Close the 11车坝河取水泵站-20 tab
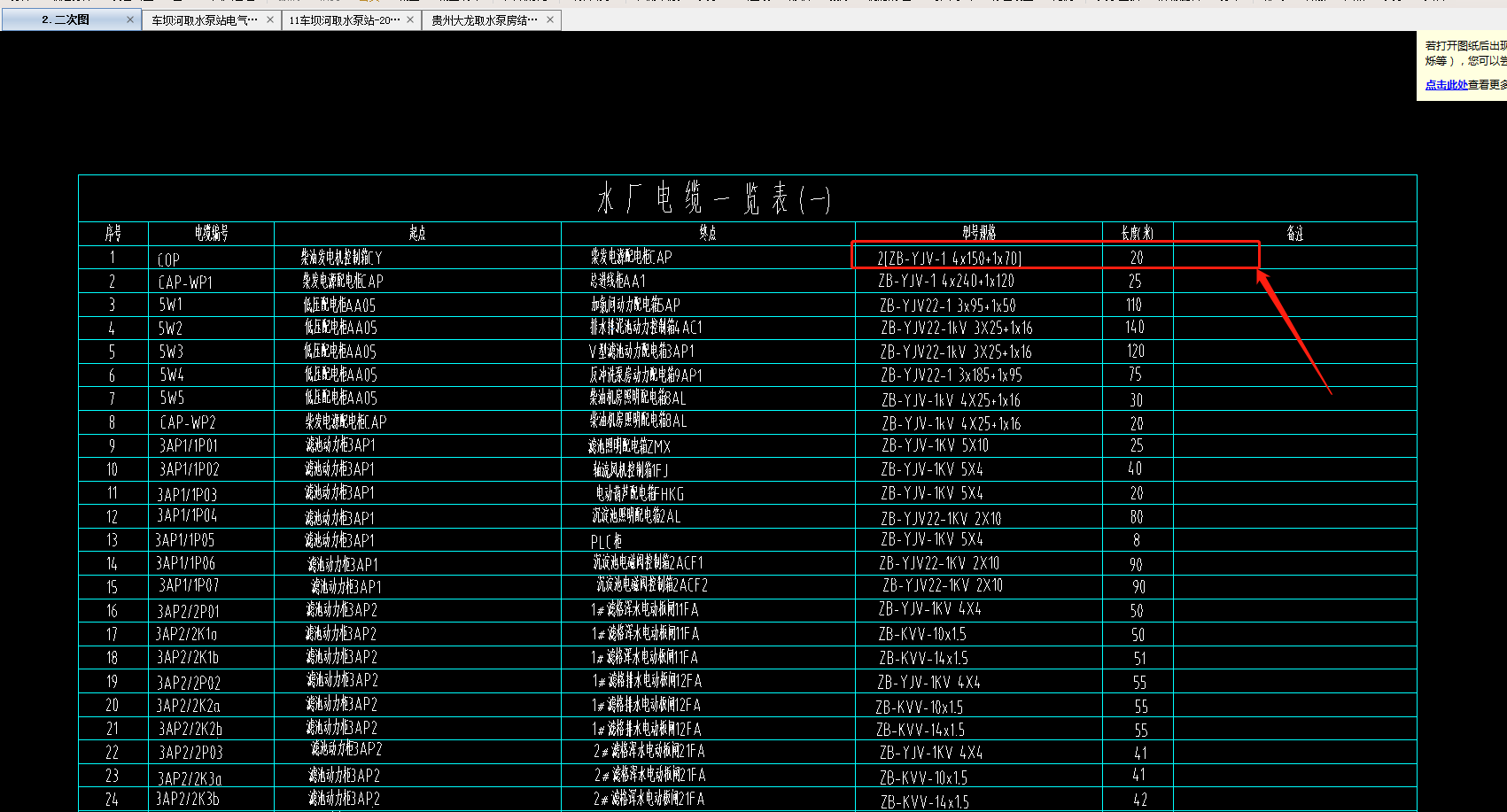The image size is (1507, 812). click(410, 19)
